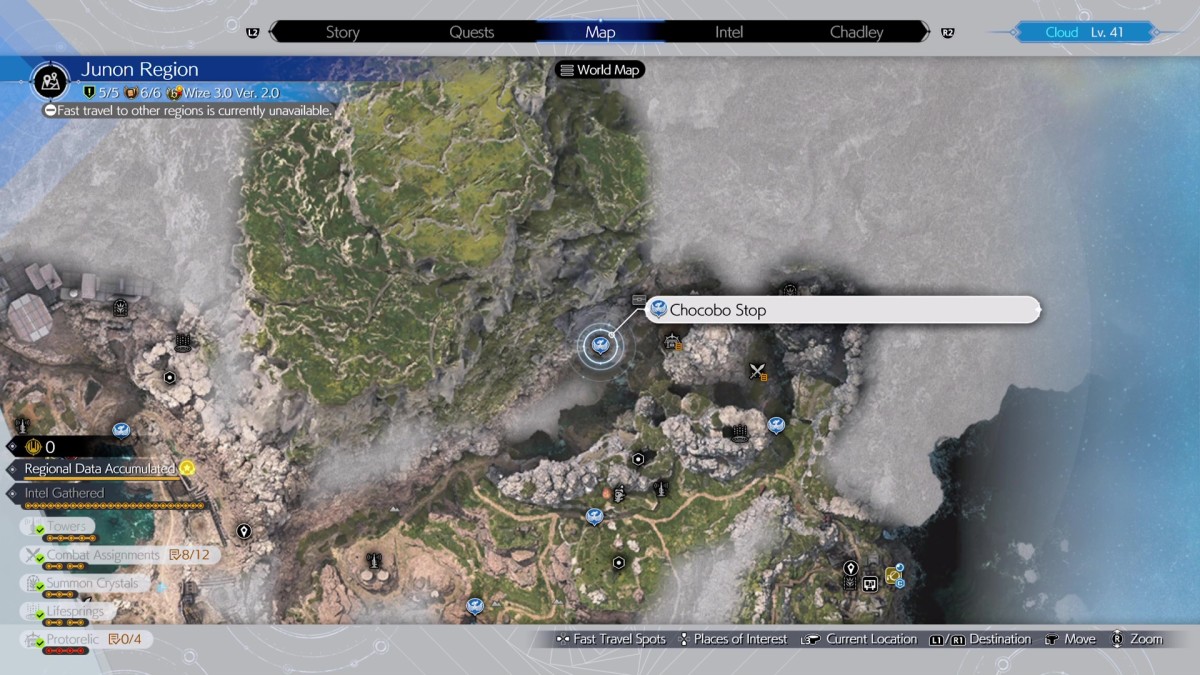Click the Move control hint
Screen dimensions: 1200x675
(1070, 639)
